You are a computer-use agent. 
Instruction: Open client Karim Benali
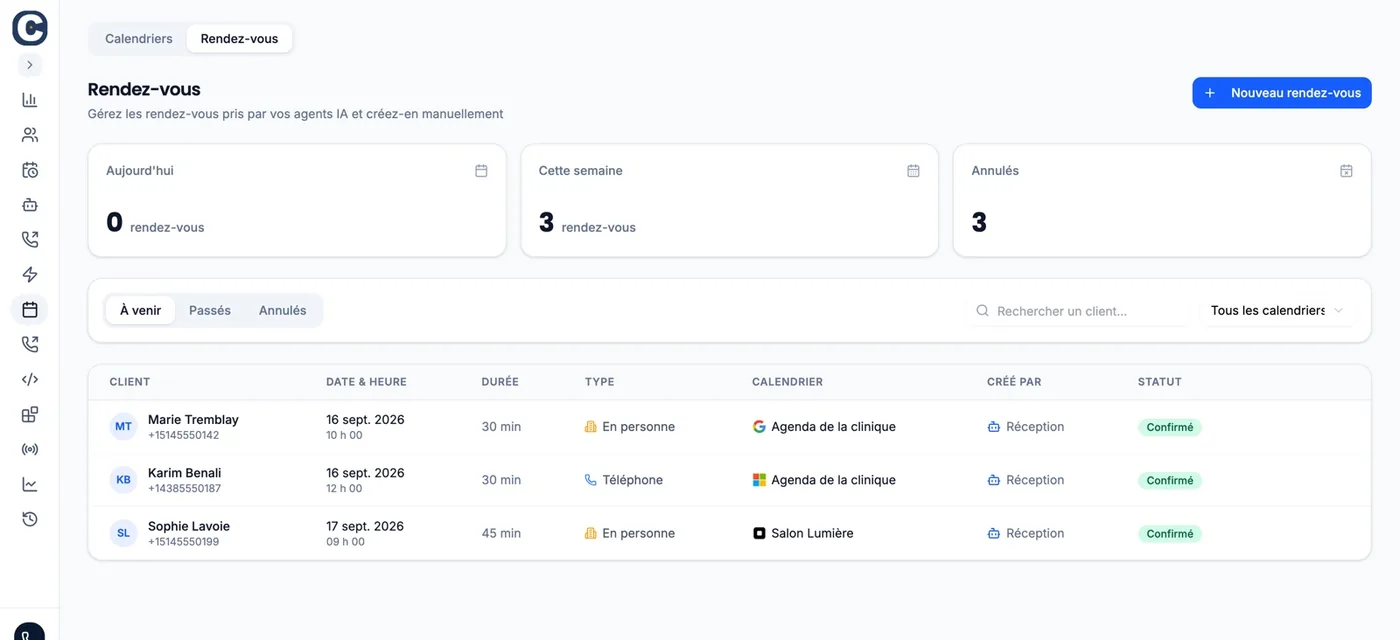[185, 473]
